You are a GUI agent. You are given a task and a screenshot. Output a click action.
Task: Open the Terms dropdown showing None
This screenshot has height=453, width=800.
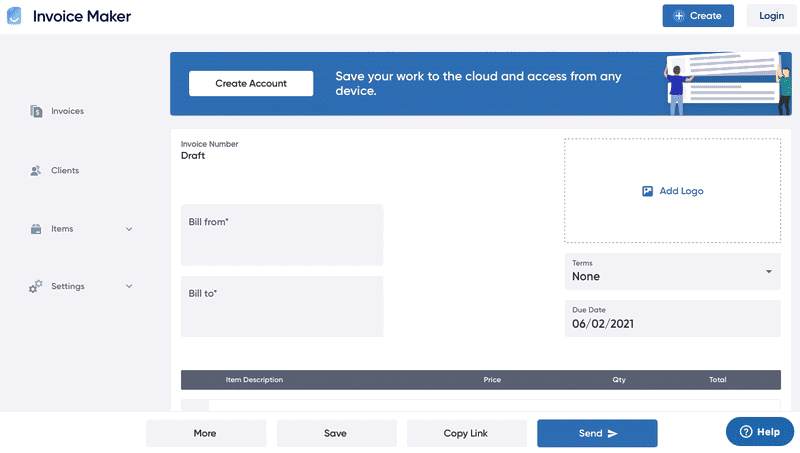pos(672,272)
